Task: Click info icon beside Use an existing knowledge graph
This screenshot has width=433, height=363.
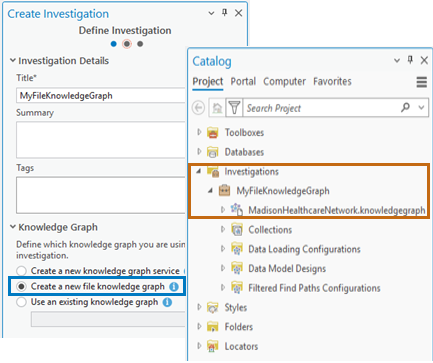Action: [167, 302]
